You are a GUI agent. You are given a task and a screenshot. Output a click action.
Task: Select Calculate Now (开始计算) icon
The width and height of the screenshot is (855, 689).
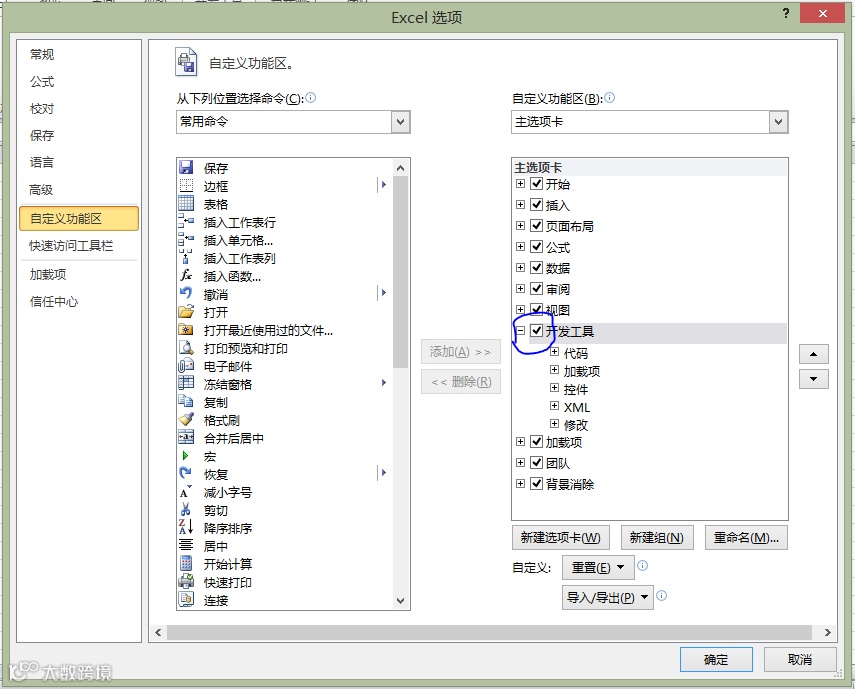click(x=186, y=563)
